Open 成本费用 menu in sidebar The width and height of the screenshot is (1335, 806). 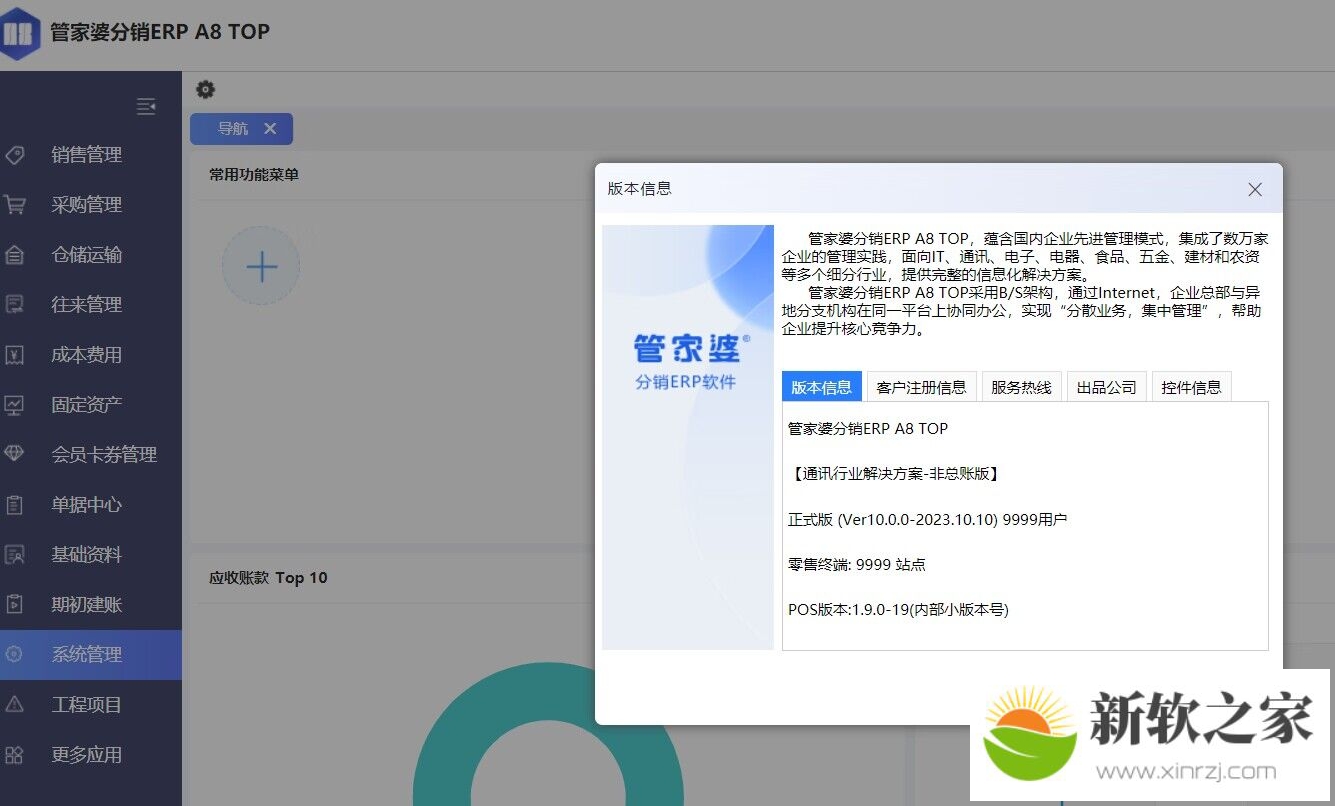coord(91,355)
